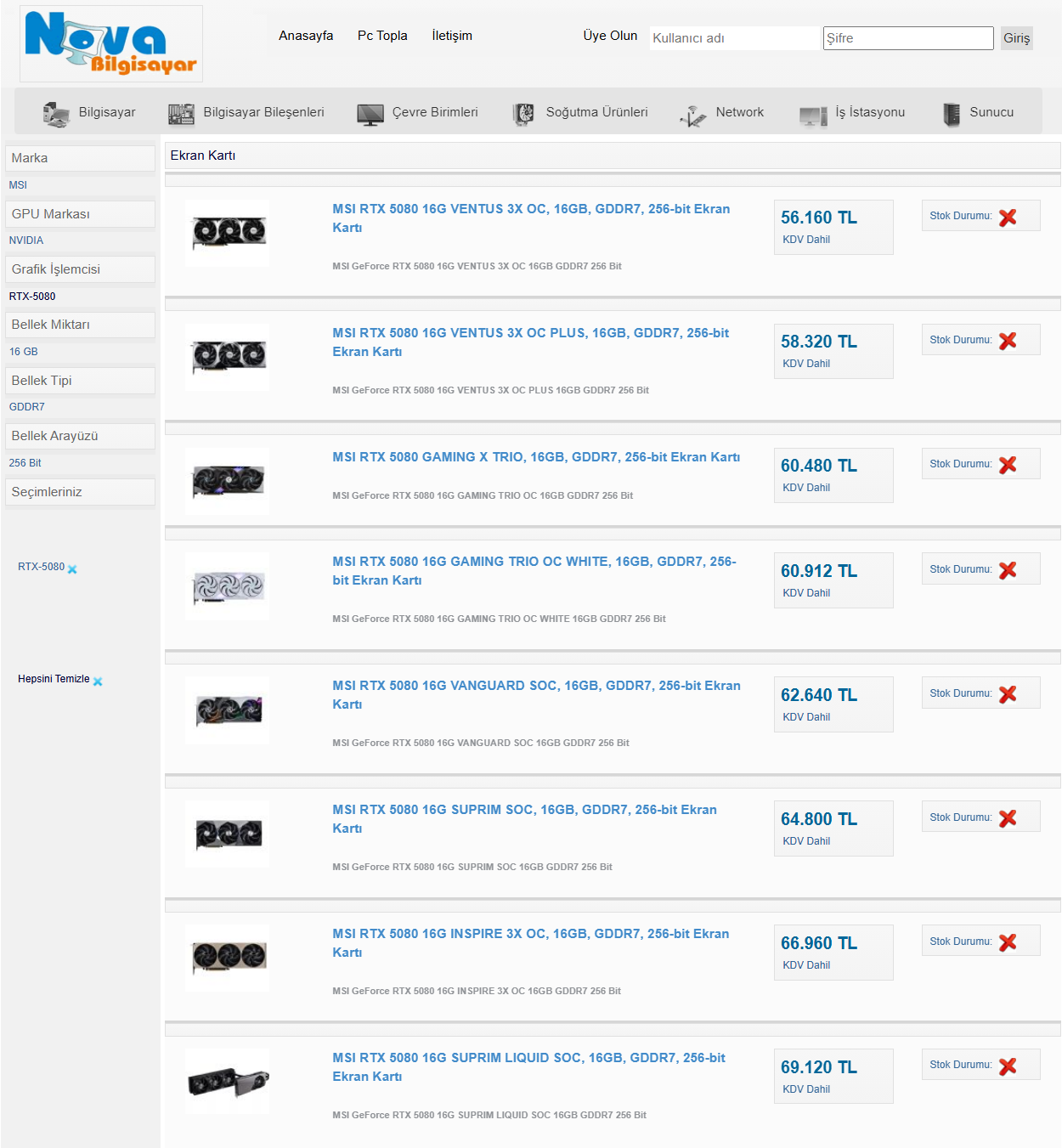Open the GAMING X TRIO product thumbnail
Viewport: 1062px width, 1148px height.
228,481
